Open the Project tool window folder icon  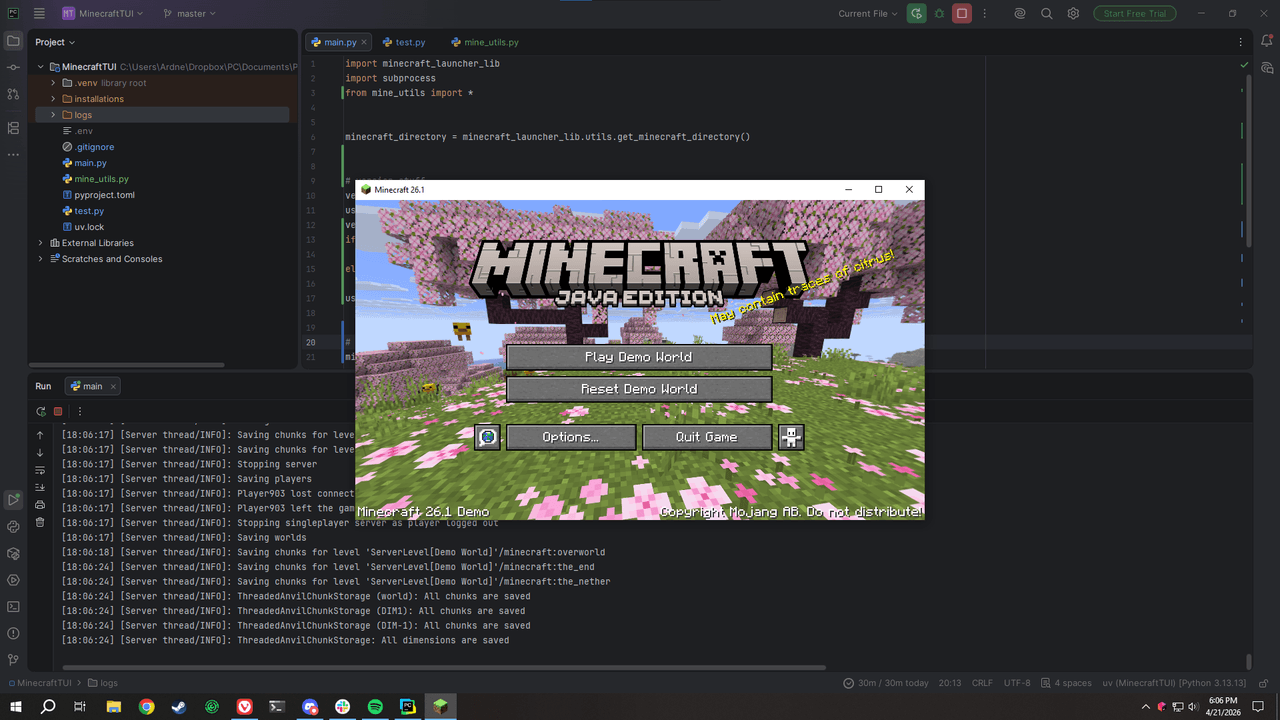tap(13, 41)
